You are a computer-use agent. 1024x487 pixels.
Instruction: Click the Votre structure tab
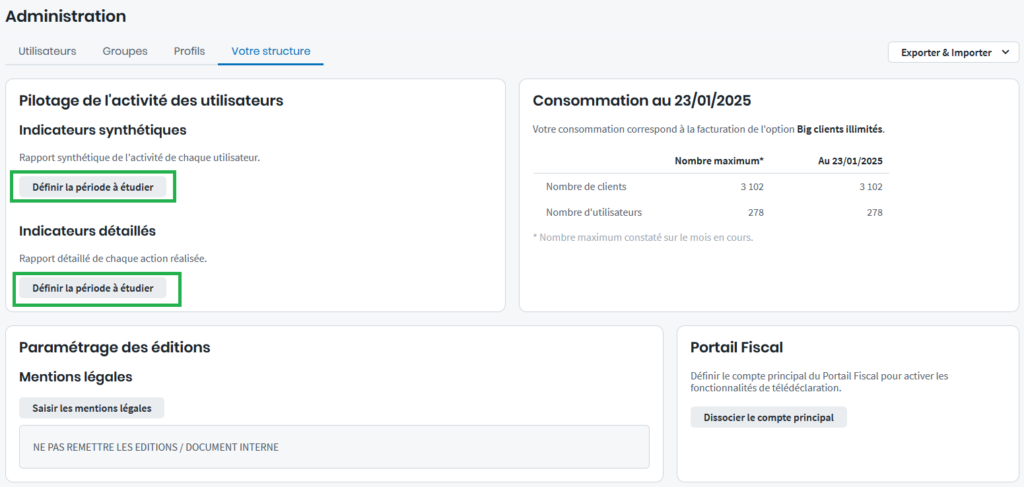tap(270, 51)
